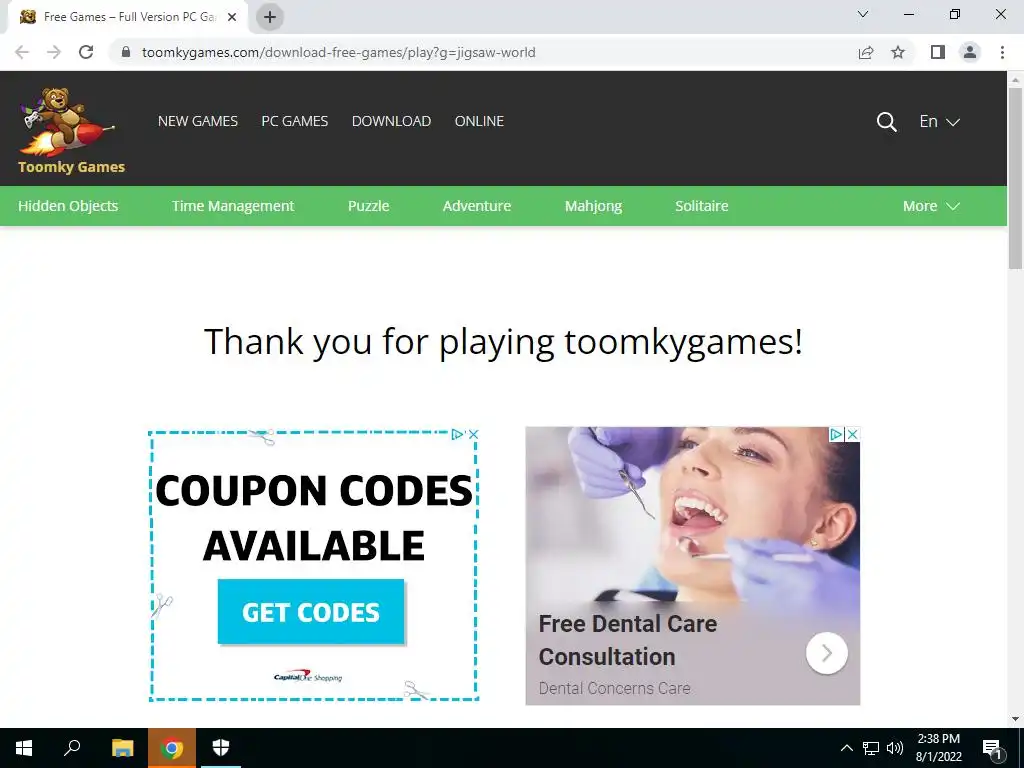Close the dental care ad
The height and width of the screenshot is (768, 1024).
(x=852, y=434)
